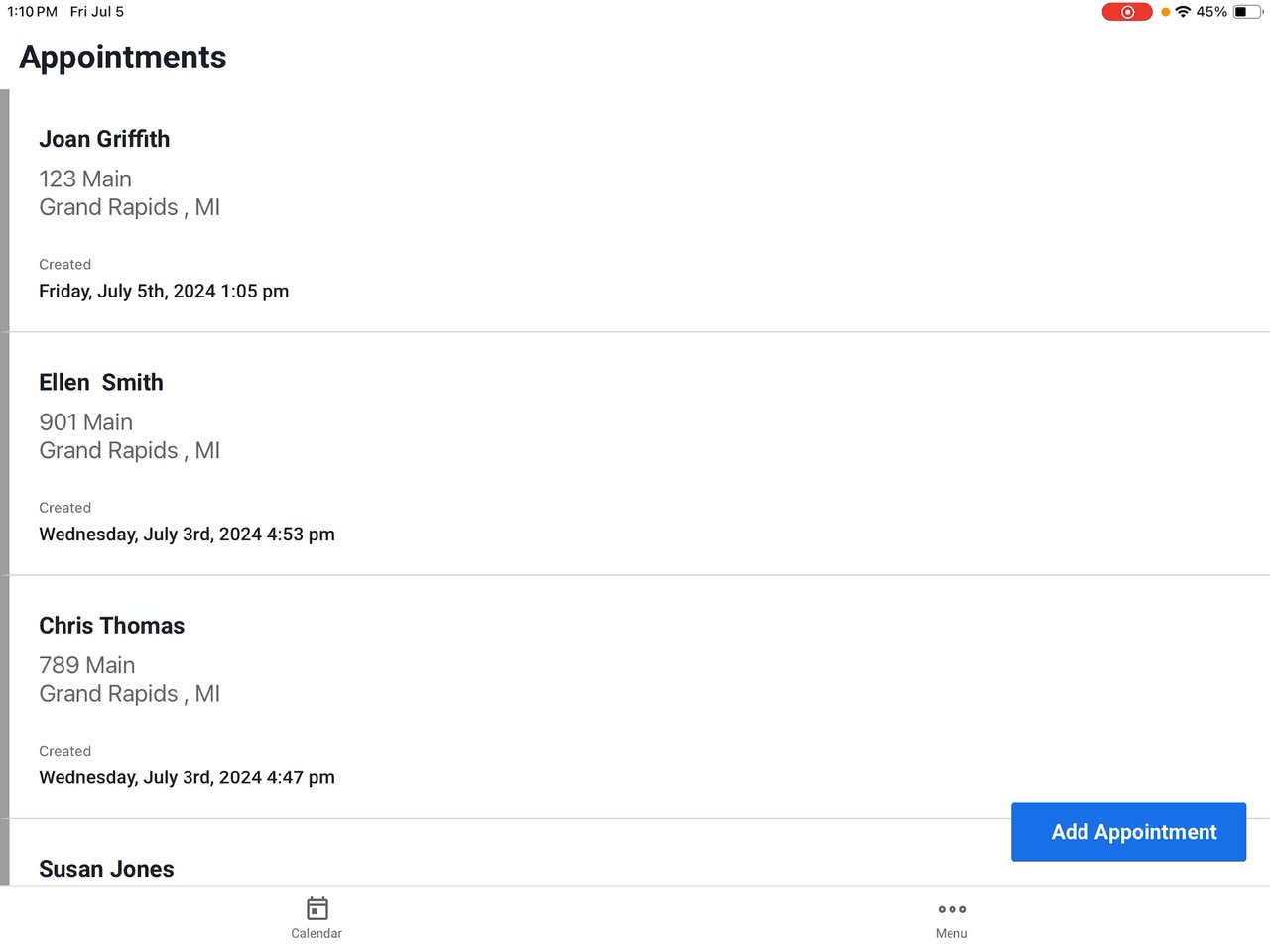
Task: Open the Susan Jones appointment
Action: [x=106, y=869]
